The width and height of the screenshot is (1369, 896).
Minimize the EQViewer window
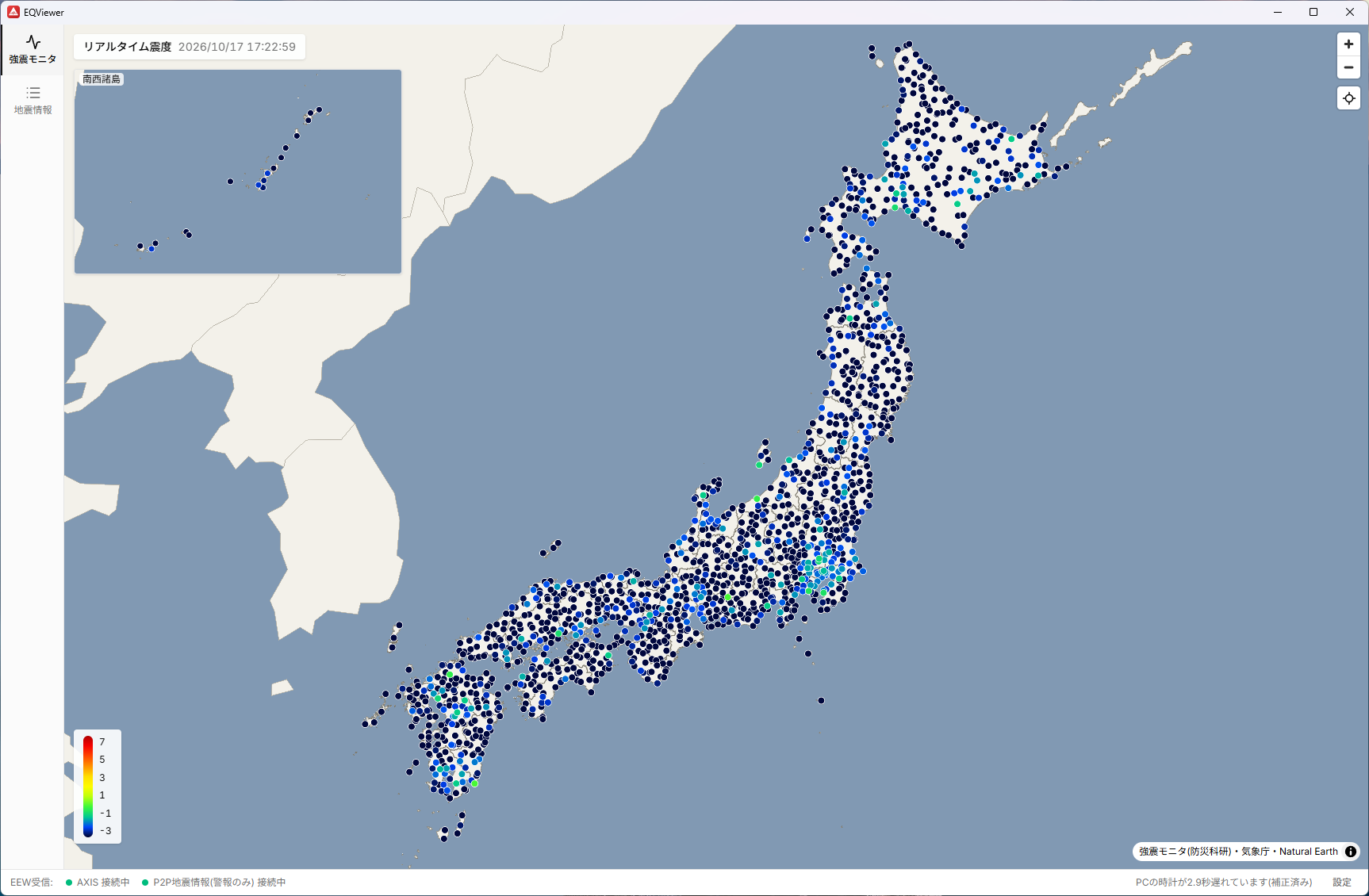tap(1278, 12)
